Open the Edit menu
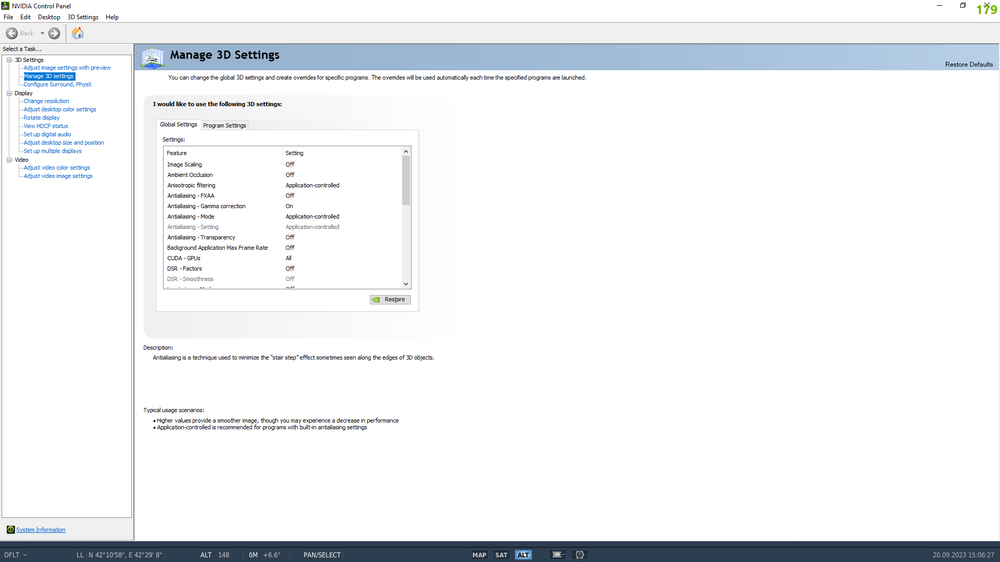 (x=26, y=17)
